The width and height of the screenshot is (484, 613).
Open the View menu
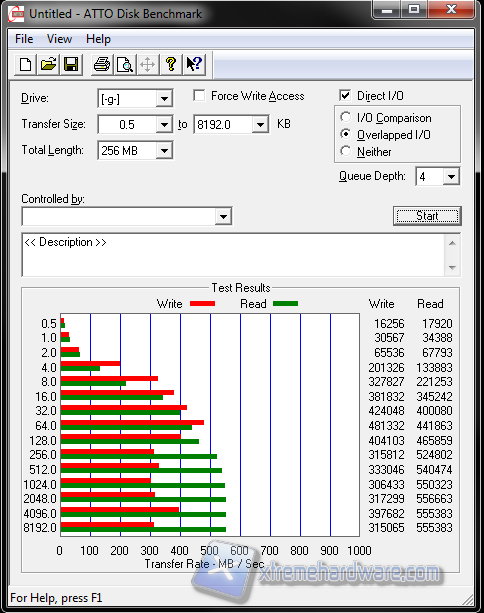coord(59,39)
